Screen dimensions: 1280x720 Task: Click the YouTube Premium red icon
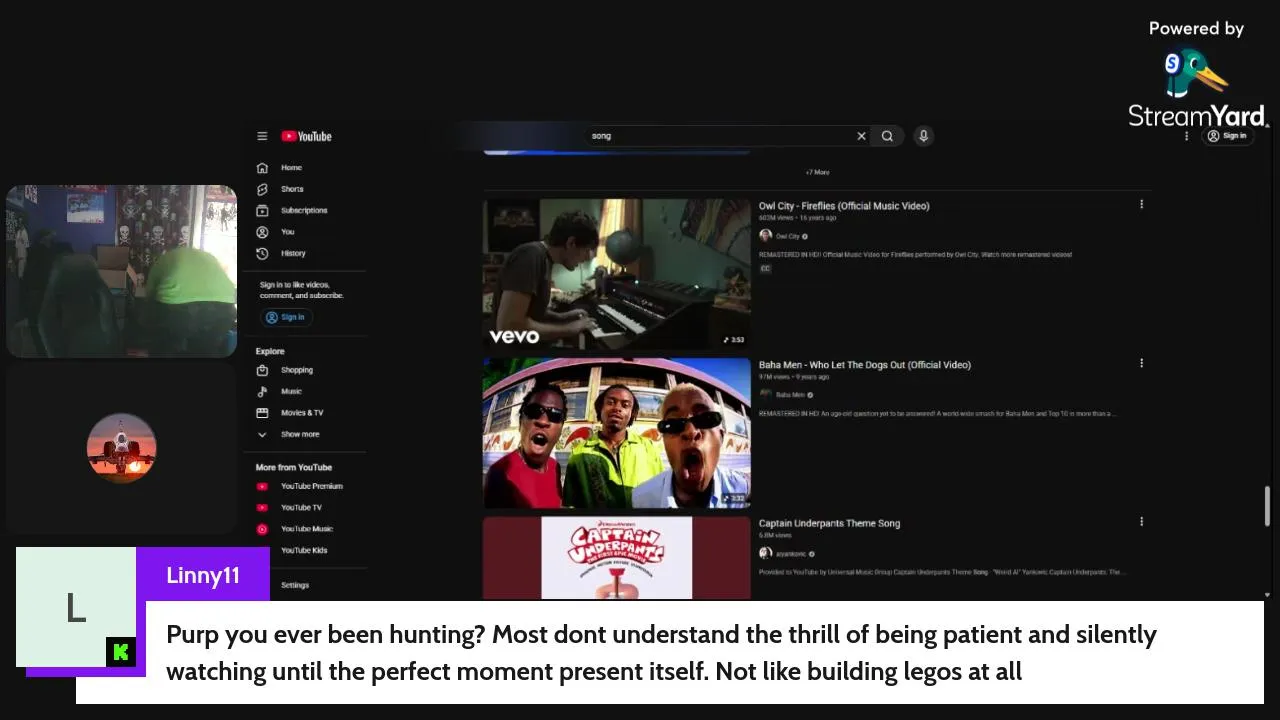point(262,487)
